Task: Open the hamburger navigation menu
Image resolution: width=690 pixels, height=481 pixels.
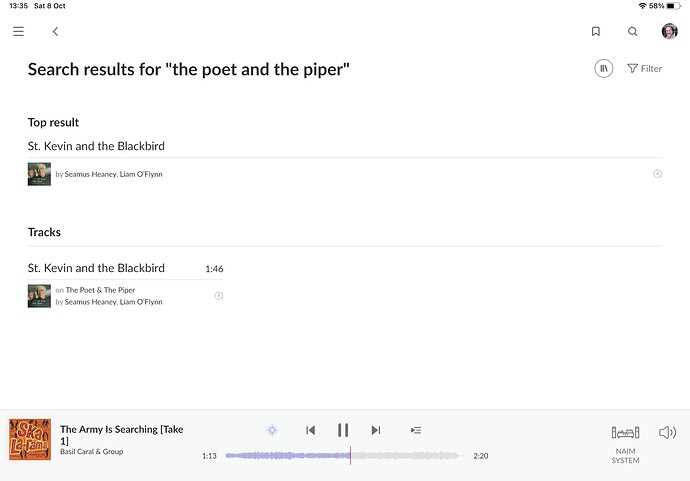Action: 18,32
